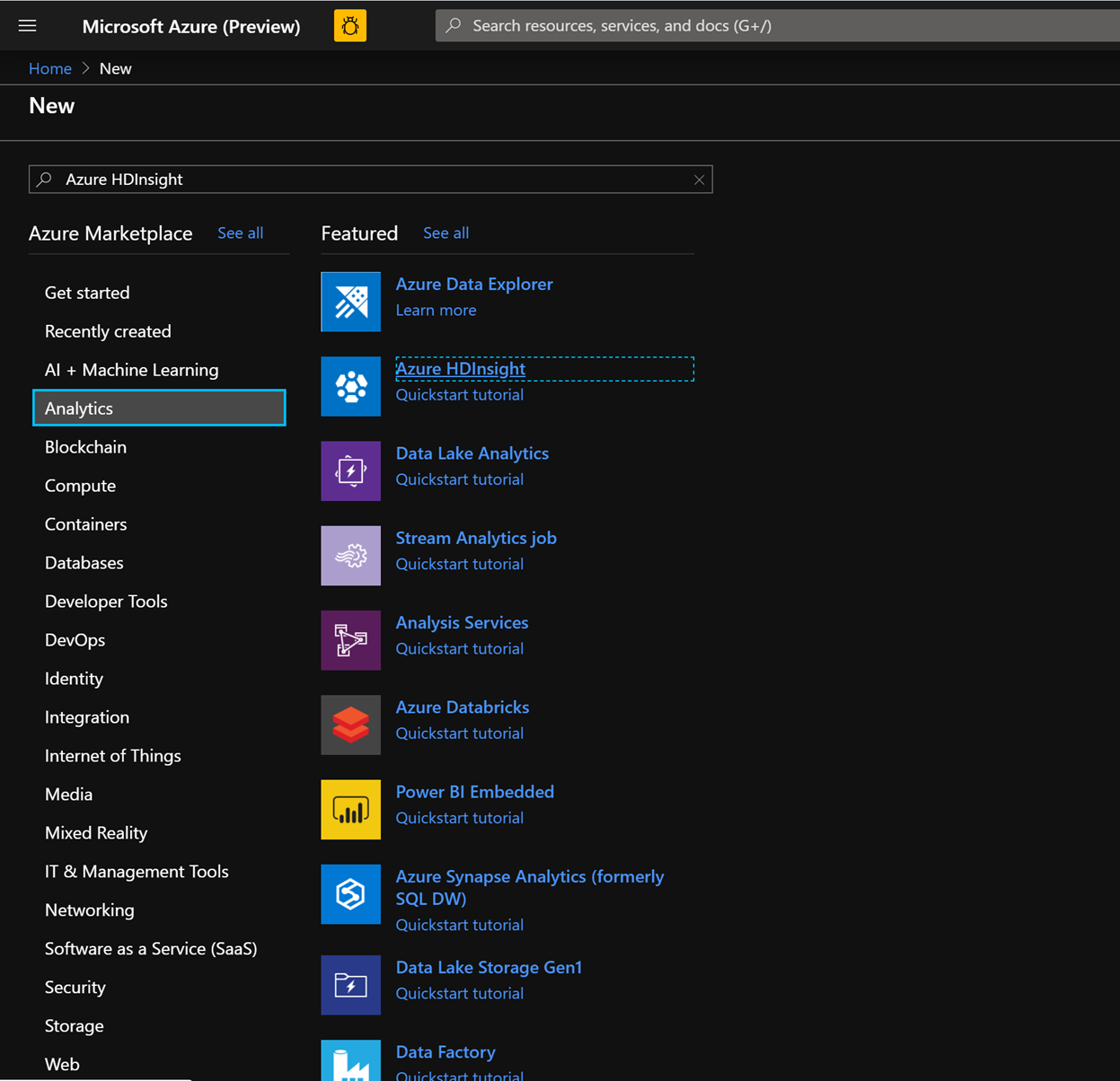Click the New breadcrumb item

tap(115, 68)
